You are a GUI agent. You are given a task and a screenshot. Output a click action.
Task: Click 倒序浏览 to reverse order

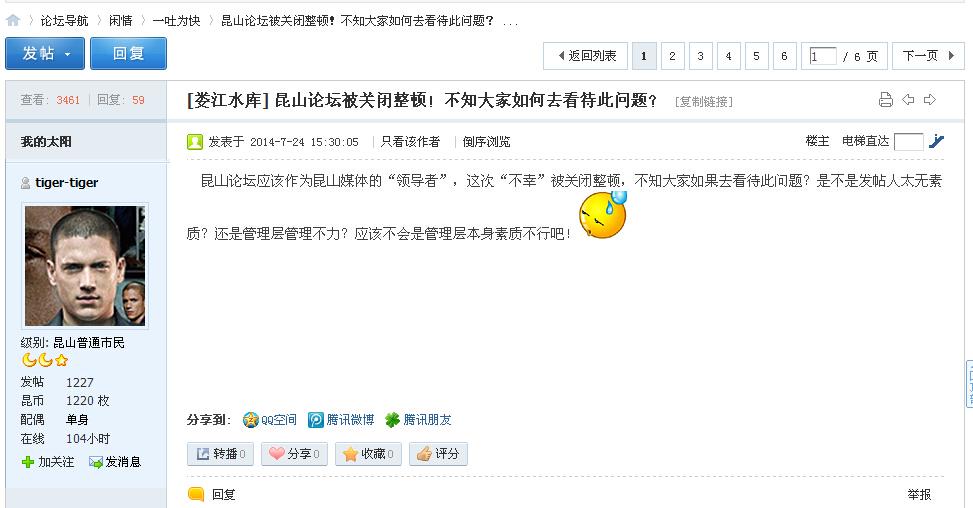coord(486,142)
